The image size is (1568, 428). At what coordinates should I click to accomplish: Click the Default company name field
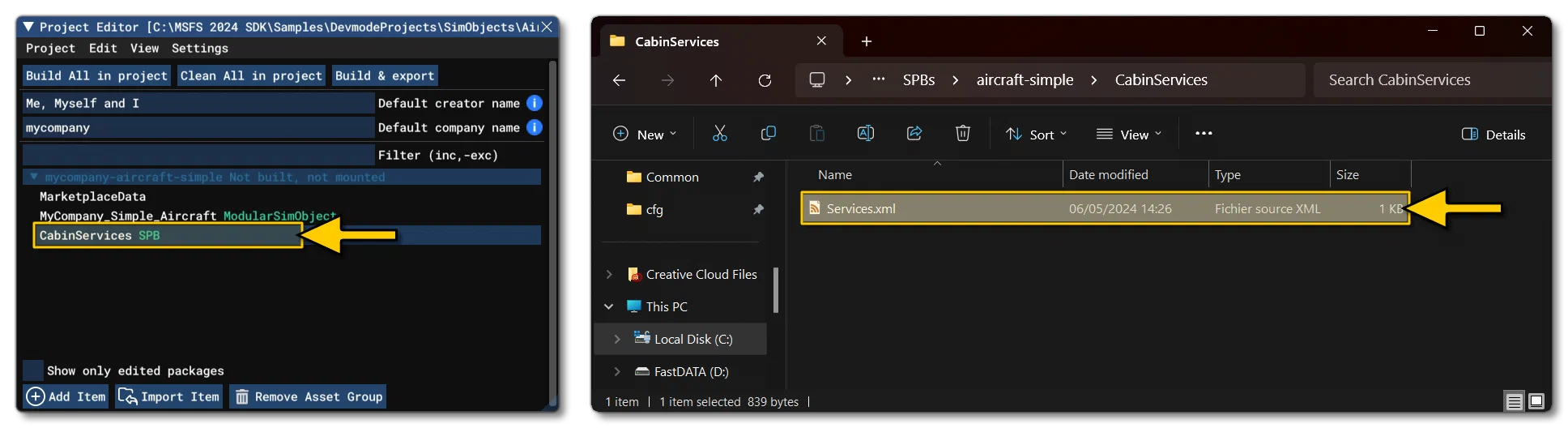(x=198, y=127)
